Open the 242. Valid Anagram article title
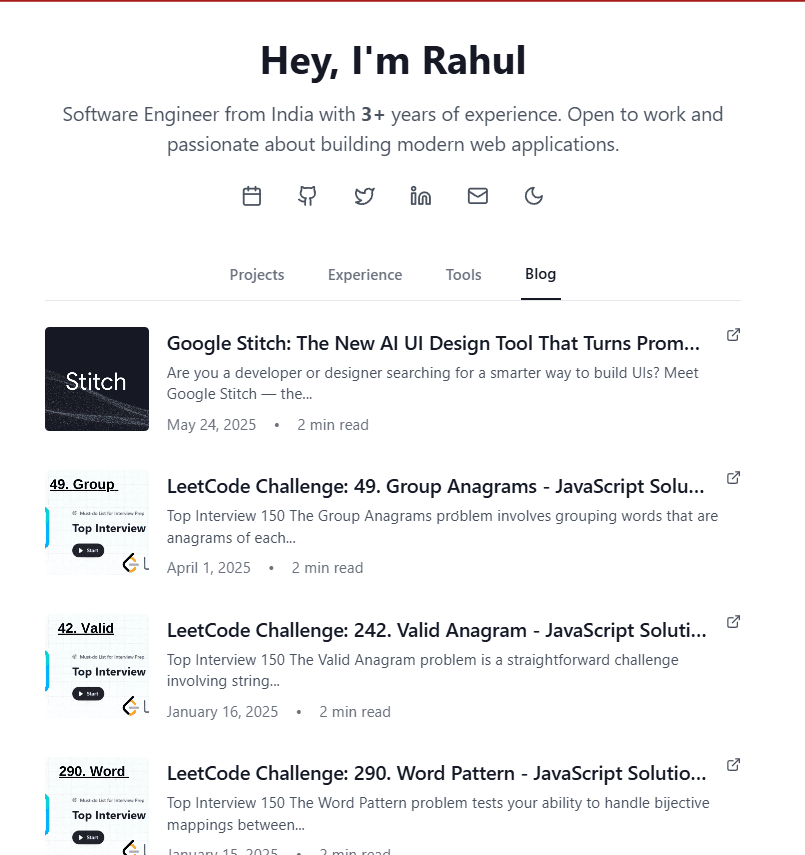The width and height of the screenshot is (805, 855). click(x=436, y=631)
